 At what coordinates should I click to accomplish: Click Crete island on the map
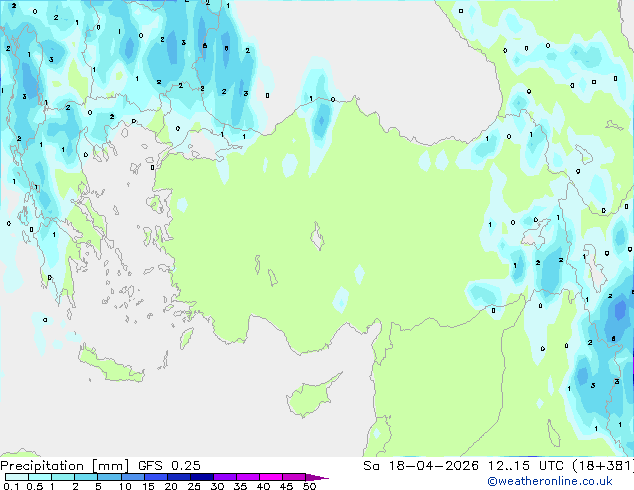pyautogui.click(x=111, y=365)
